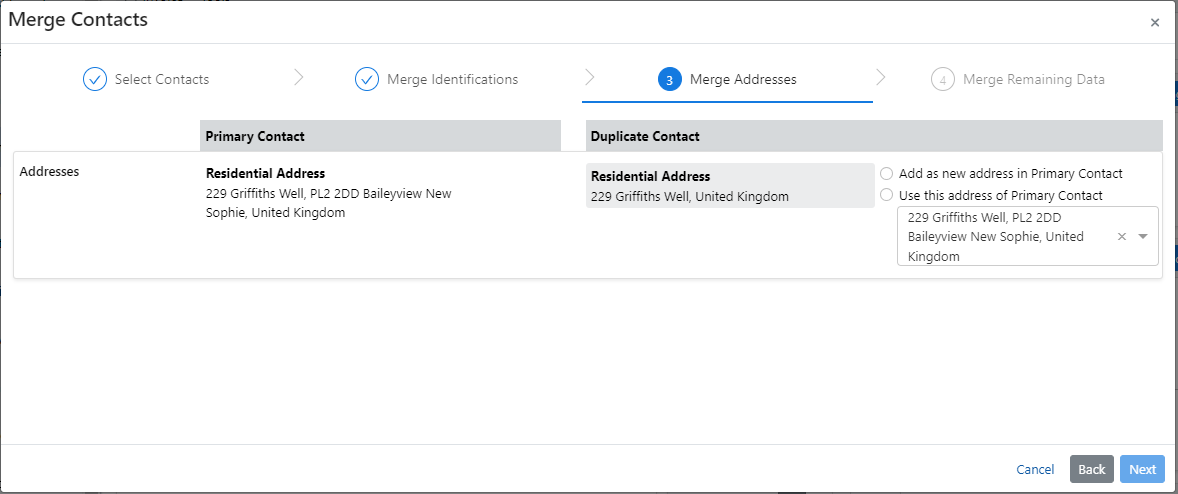
Task: Click the step 4 number circle
Action: [x=942, y=79]
